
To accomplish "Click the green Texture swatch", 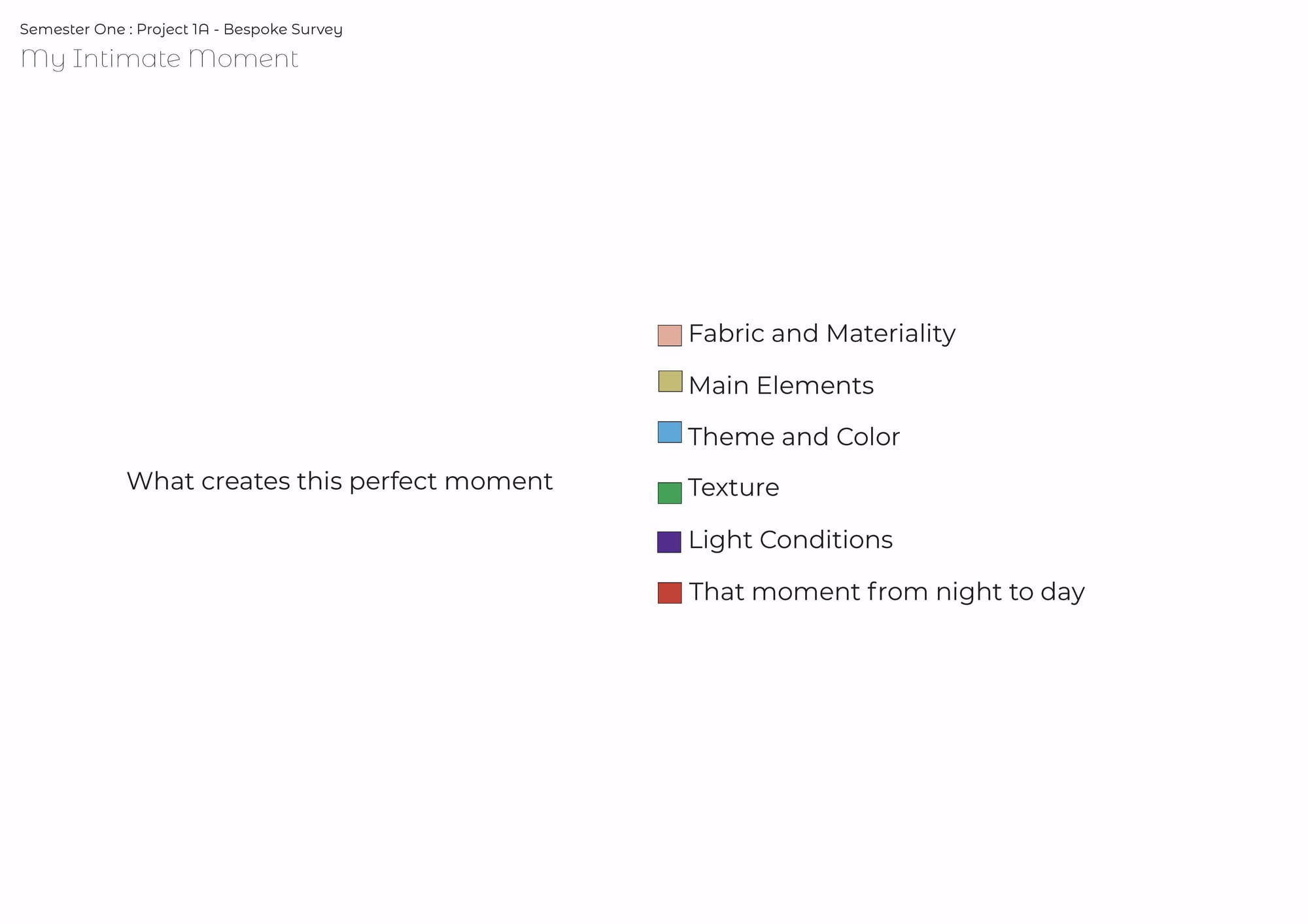I will coord(670,493).
